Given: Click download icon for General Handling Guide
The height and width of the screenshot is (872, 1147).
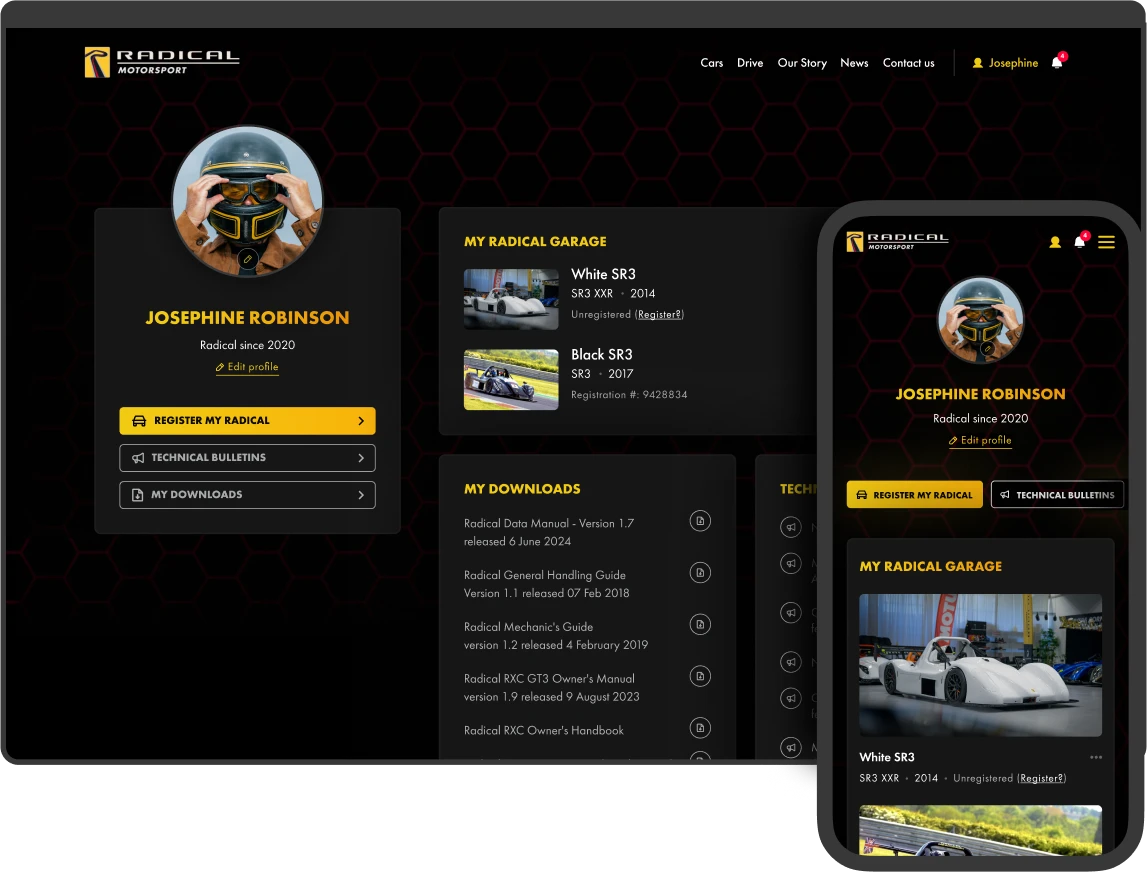Looking at the screenshot, I should (700, 573).
